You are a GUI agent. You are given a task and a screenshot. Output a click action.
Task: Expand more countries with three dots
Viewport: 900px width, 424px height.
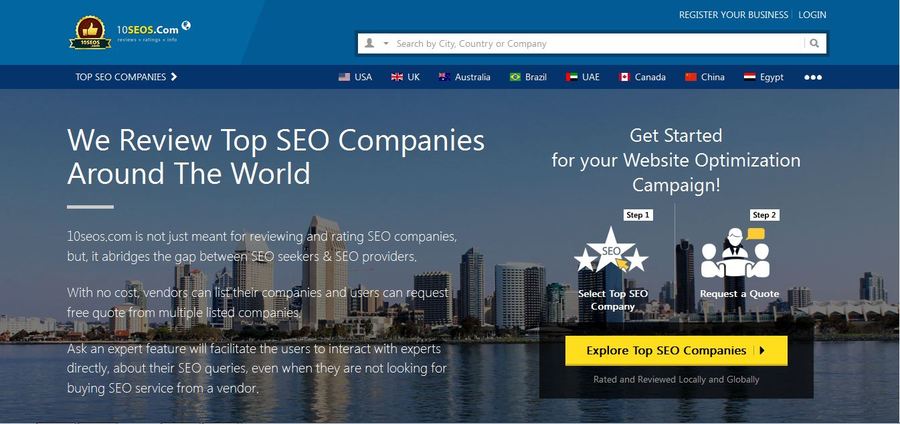(x=813, y=77)
